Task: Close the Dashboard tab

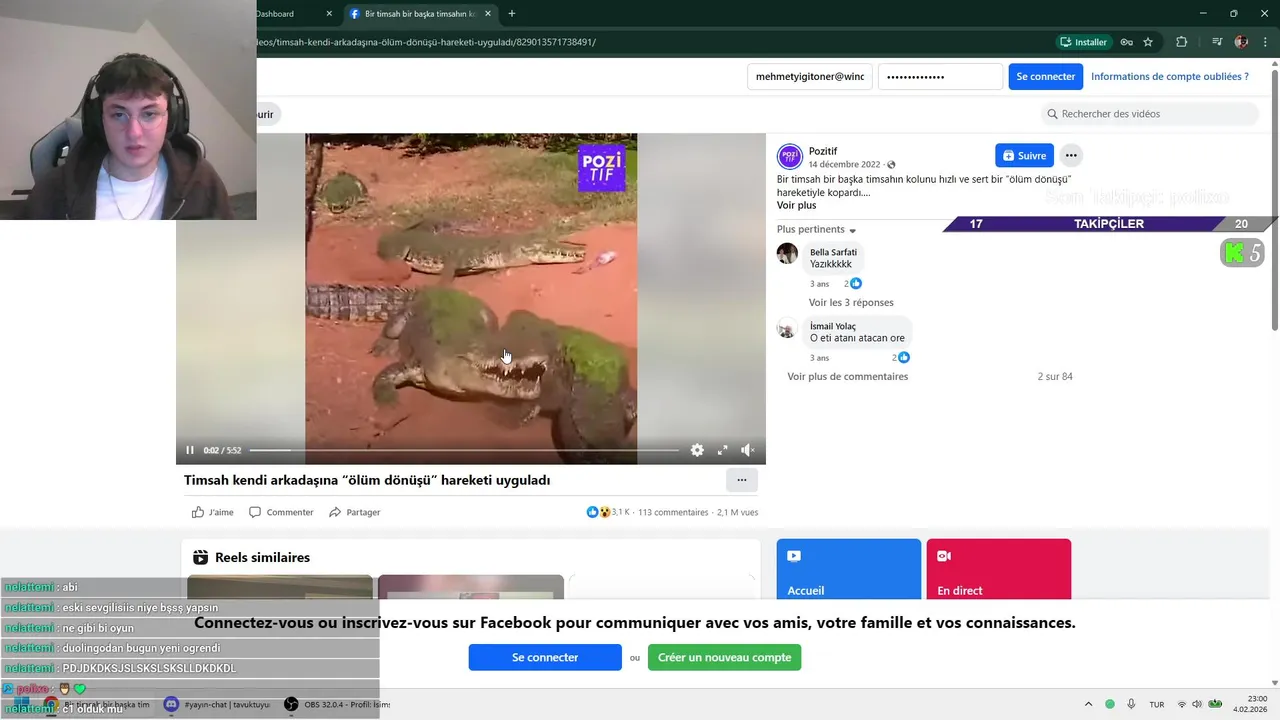Action: click(x=329, y=14)
